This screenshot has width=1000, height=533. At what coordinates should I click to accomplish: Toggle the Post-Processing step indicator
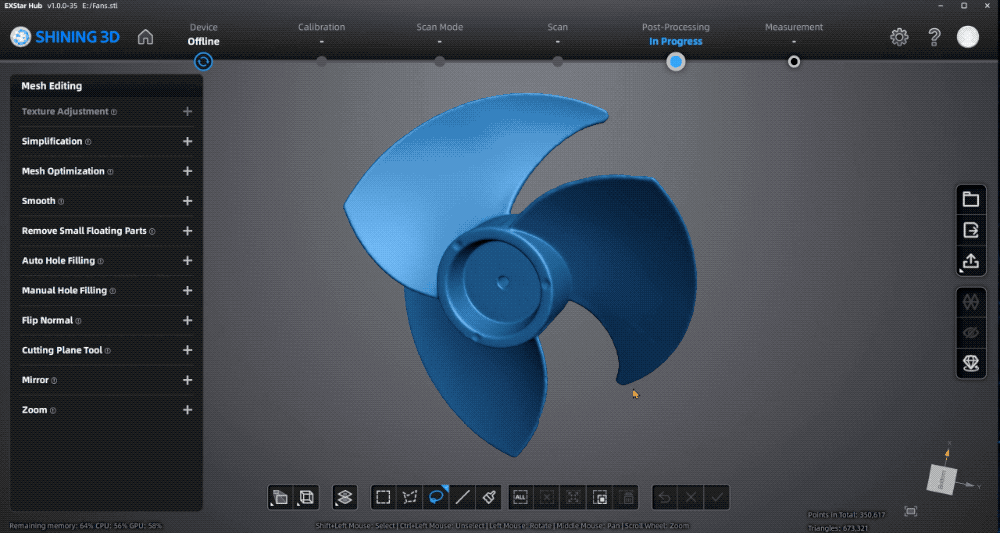[x=676, y=62]
